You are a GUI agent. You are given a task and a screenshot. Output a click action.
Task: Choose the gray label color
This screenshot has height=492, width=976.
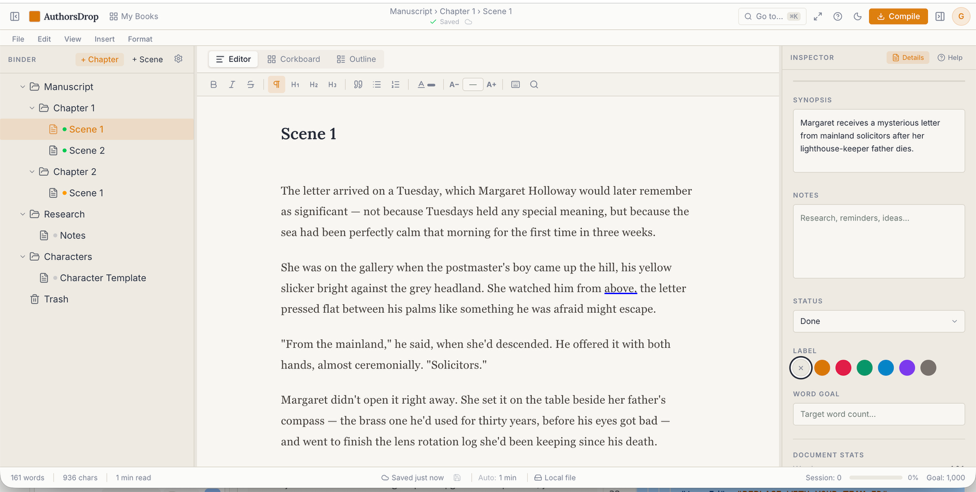pyautogui.click(x=928, y=368)
